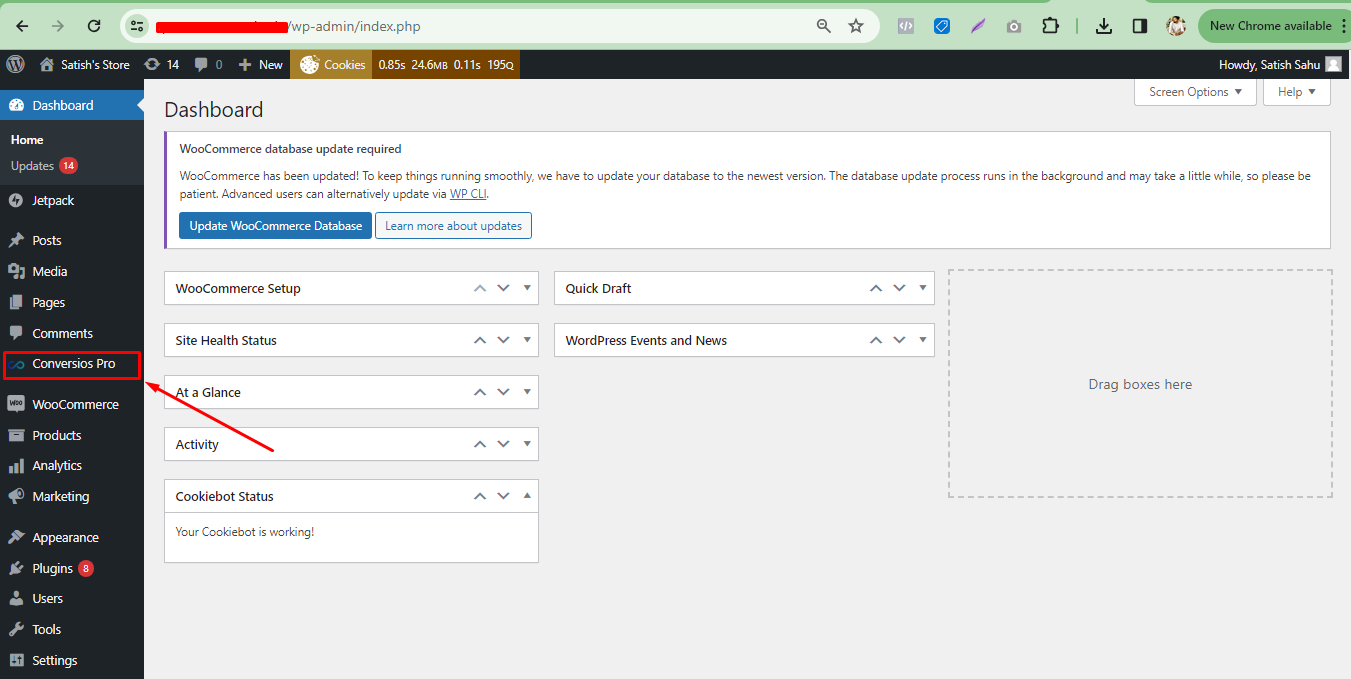Viewport: 1351px width, 679px height.
Task: Open Analytics in the sidebar
Action: [72, 465]
